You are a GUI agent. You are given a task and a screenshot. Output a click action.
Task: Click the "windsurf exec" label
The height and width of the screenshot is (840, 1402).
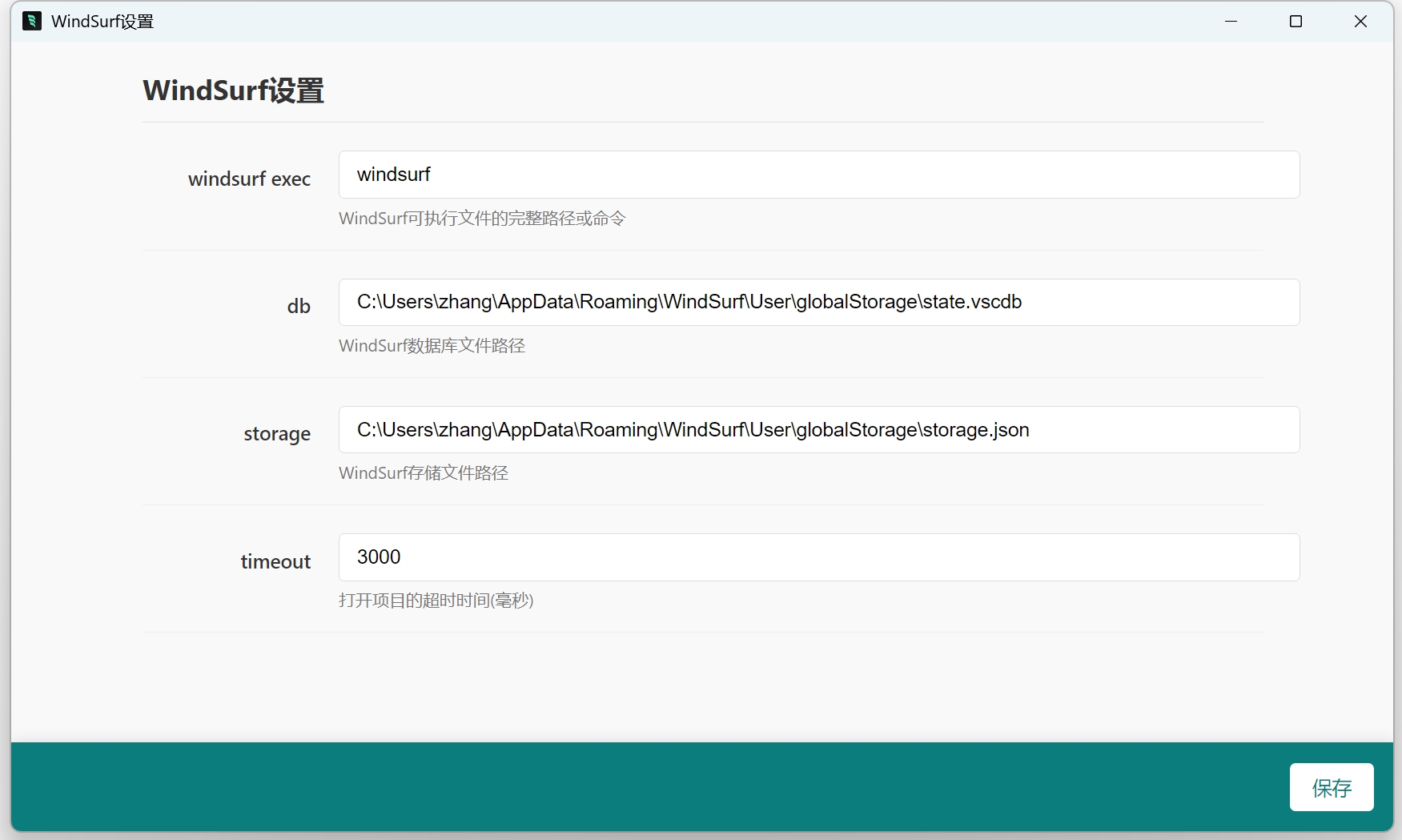click(x=249, y=179)
